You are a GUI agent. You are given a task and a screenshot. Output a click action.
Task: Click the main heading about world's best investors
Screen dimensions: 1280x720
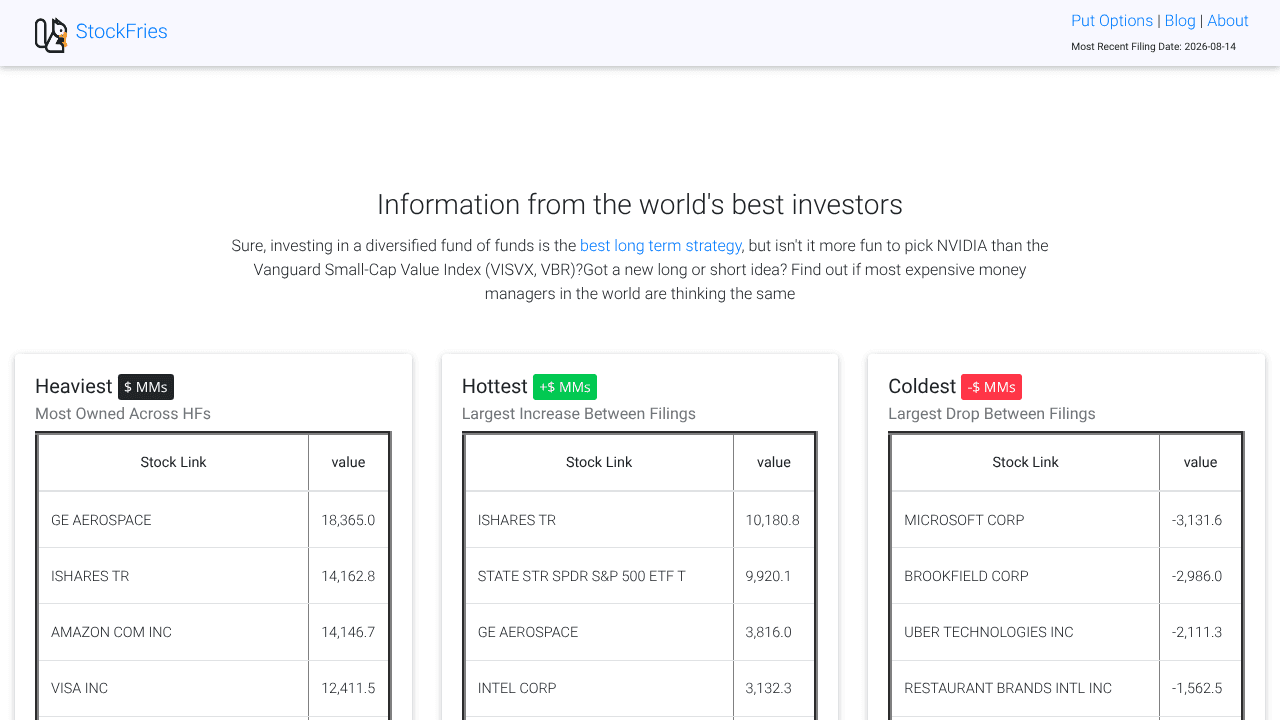pyautogui.click(x=640, y=205)
